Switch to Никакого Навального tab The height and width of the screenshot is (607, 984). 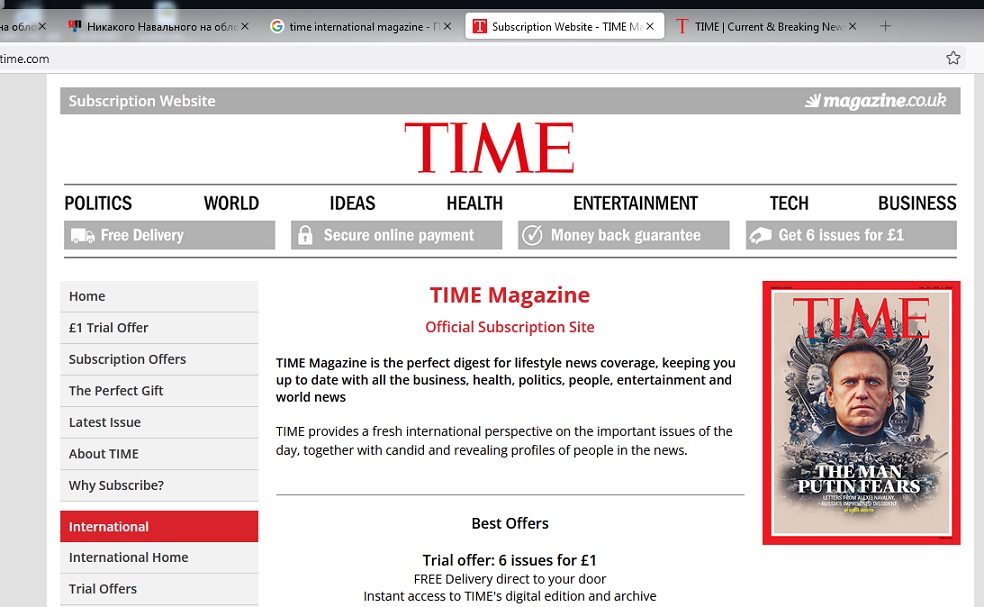pos(158,26)
